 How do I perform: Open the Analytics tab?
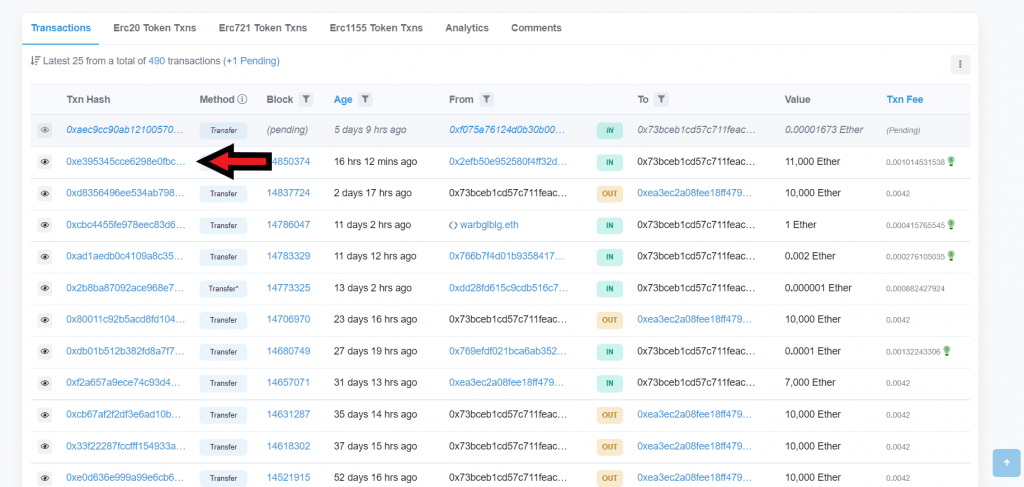[467, 28]
